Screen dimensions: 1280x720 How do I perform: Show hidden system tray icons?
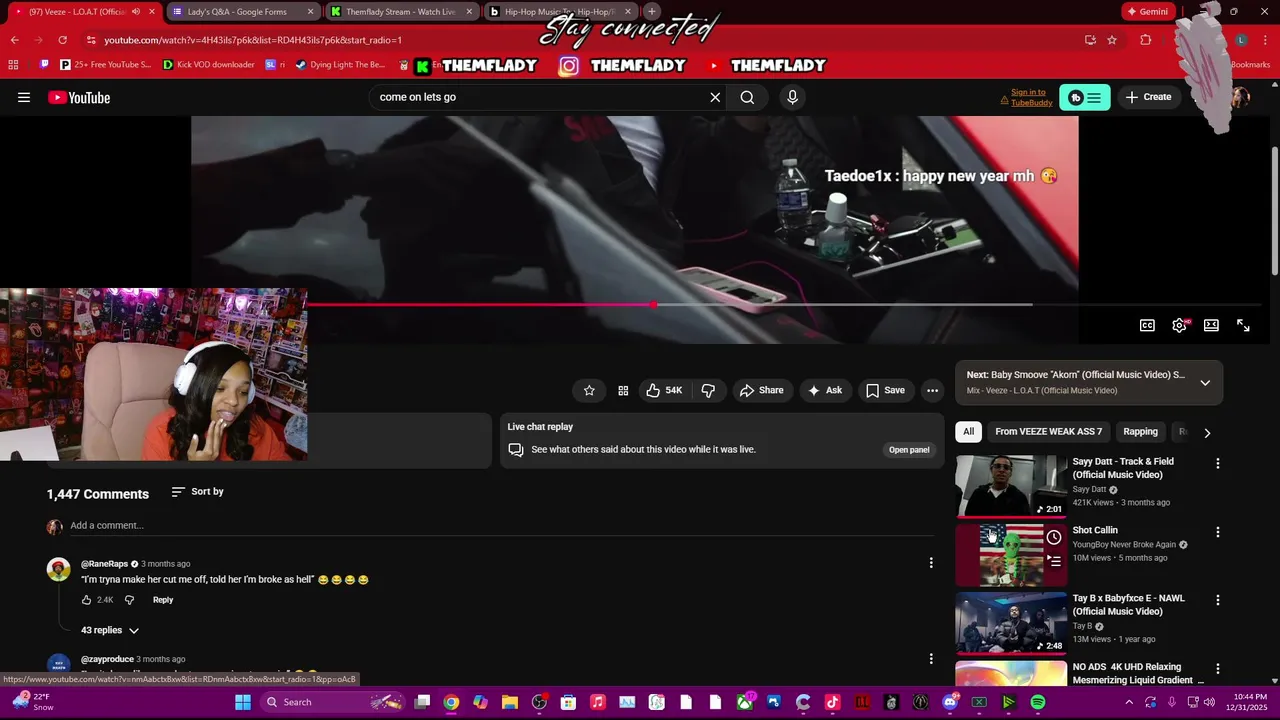[1129, 702]
